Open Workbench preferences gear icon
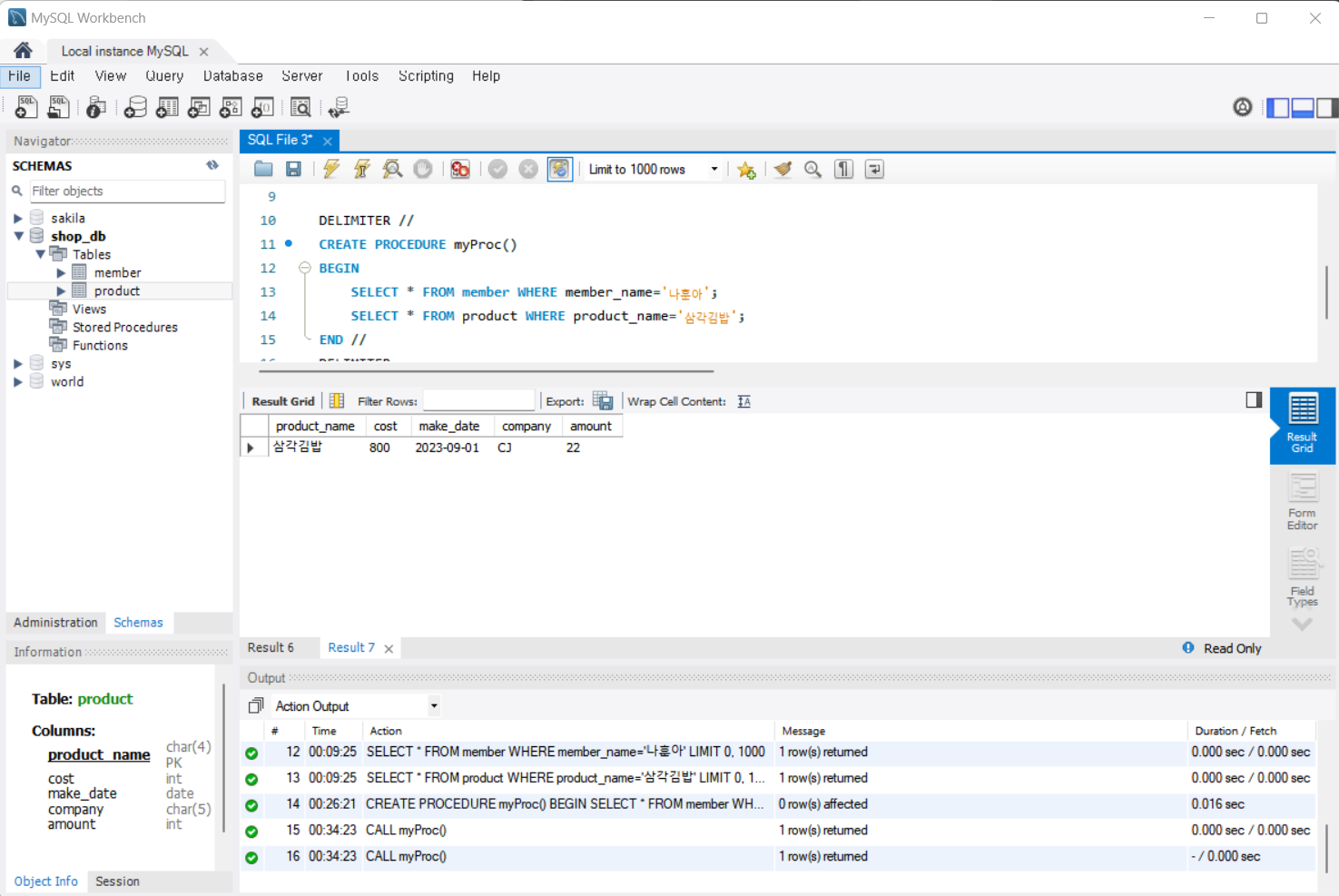Screen dimensions: 1339x896 1243,107
